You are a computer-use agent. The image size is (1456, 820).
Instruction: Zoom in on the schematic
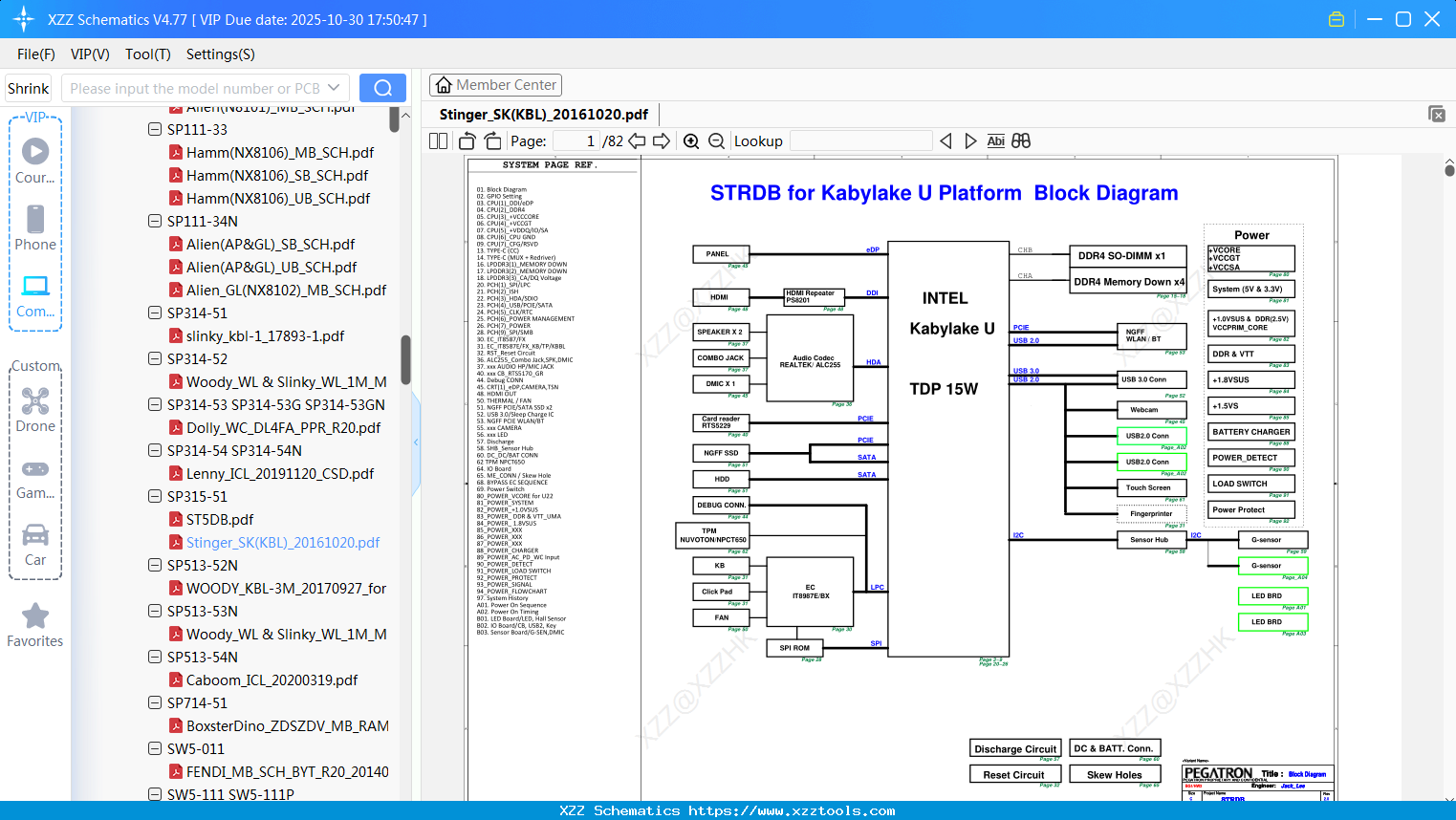691,141
